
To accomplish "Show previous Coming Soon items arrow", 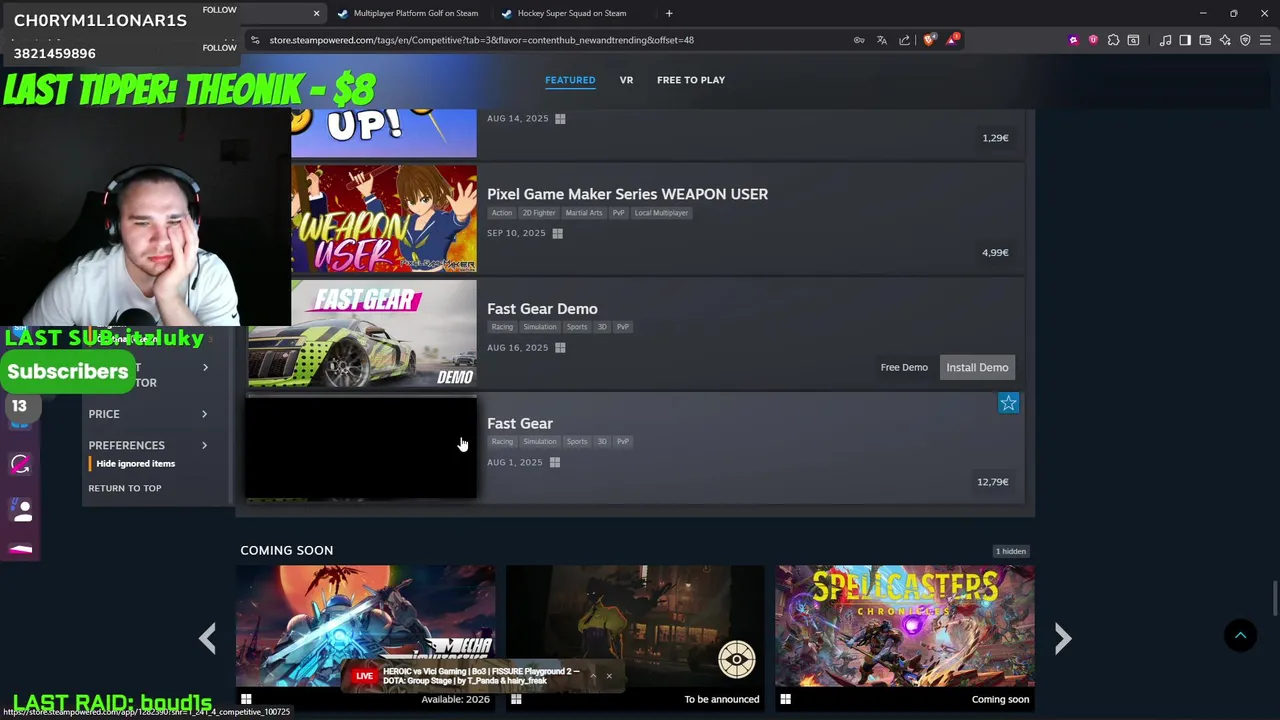I will click(207, 638).
